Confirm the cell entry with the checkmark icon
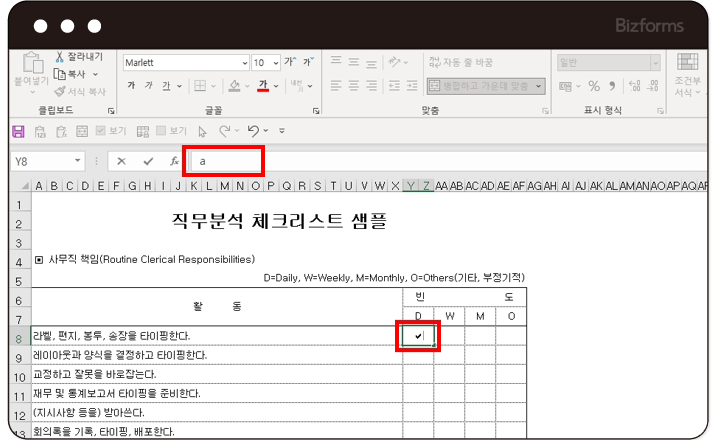 click(148, 161)
